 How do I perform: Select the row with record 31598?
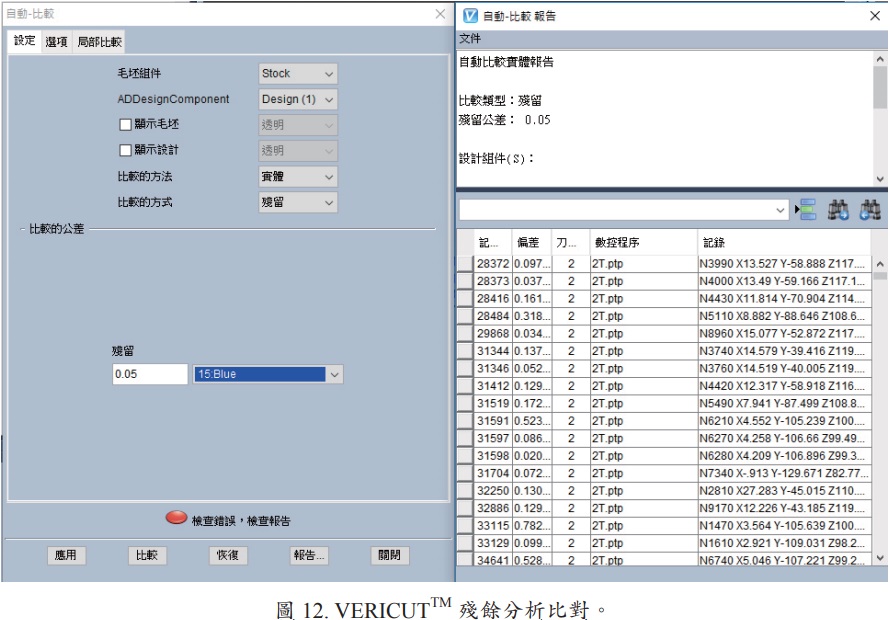(664, 456)
